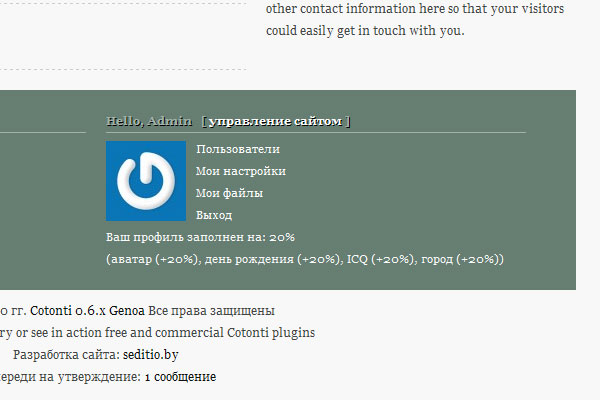Click the Разработка сайта footer label

(x=66, y=355)
